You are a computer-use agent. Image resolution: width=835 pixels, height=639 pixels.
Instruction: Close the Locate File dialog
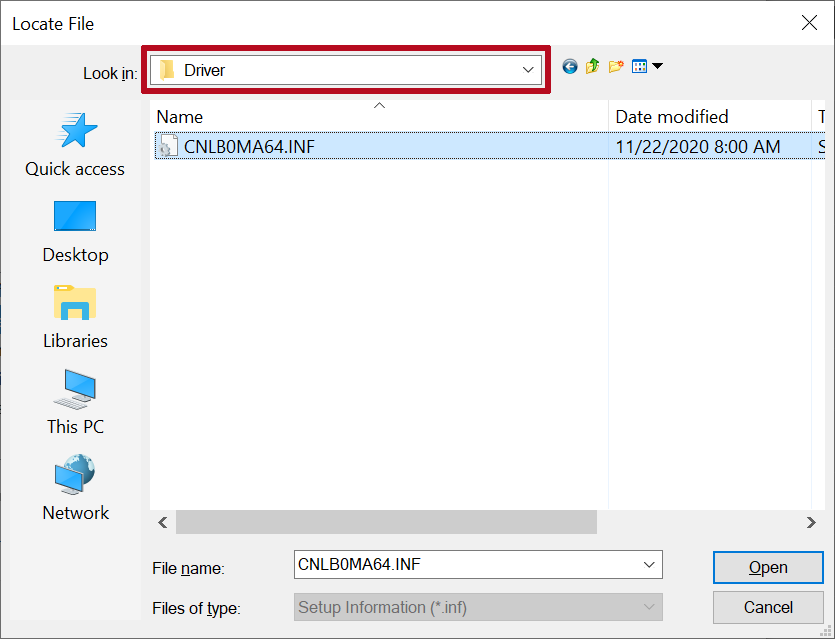pos(809,23)
